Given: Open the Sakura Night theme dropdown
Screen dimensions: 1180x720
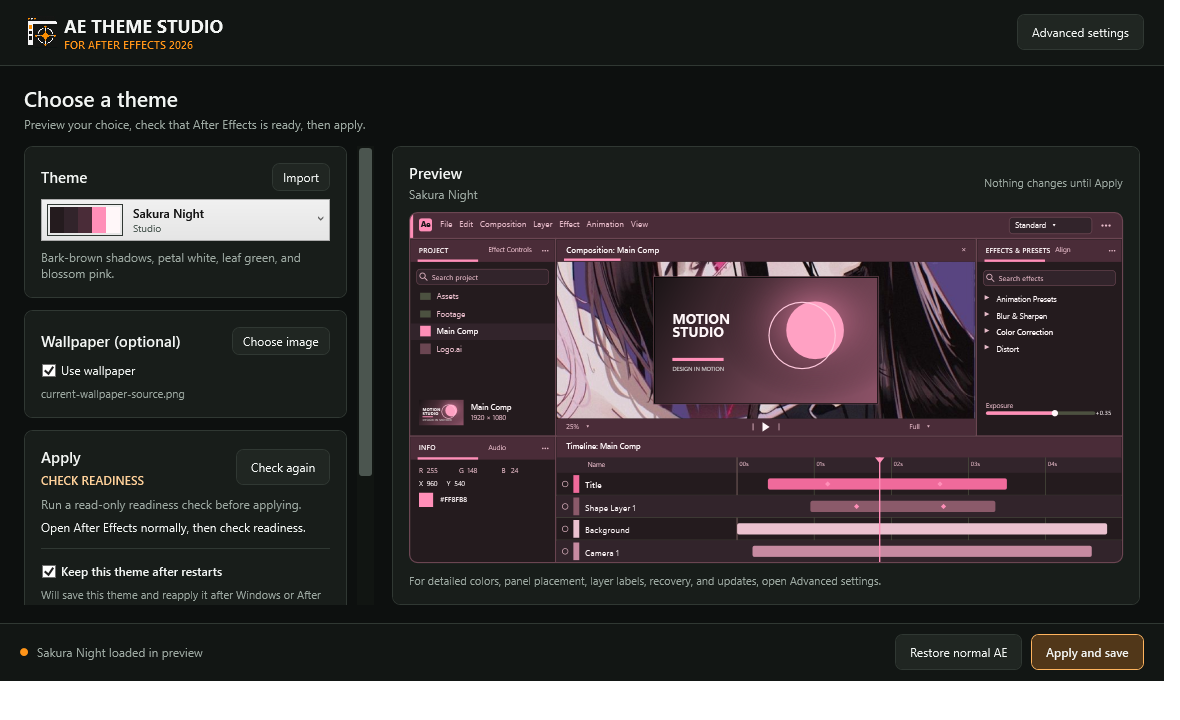Looking at the screenshot, I should [x=185, y=220].
